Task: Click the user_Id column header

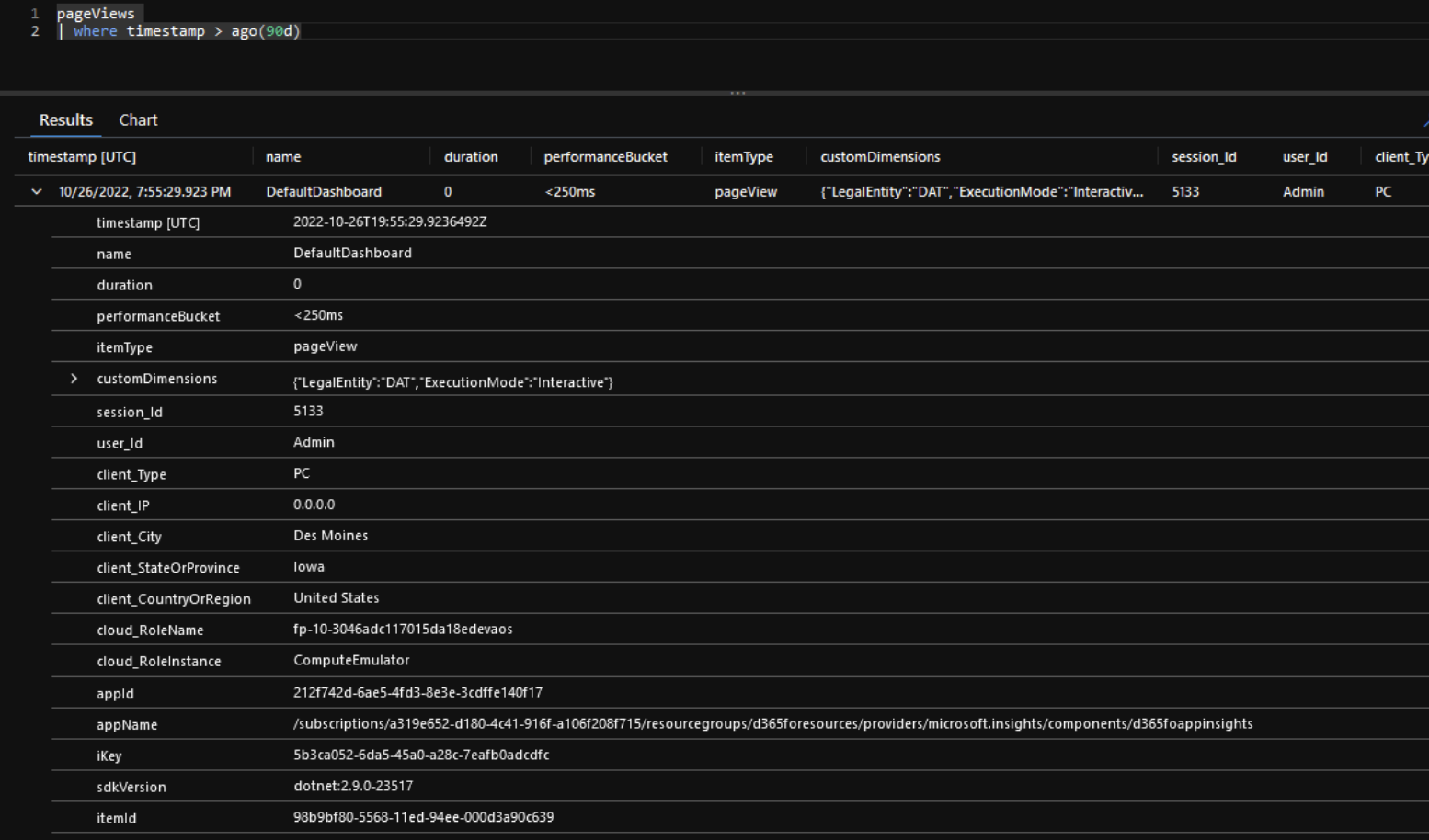Action: click(x=1305, y=157)
